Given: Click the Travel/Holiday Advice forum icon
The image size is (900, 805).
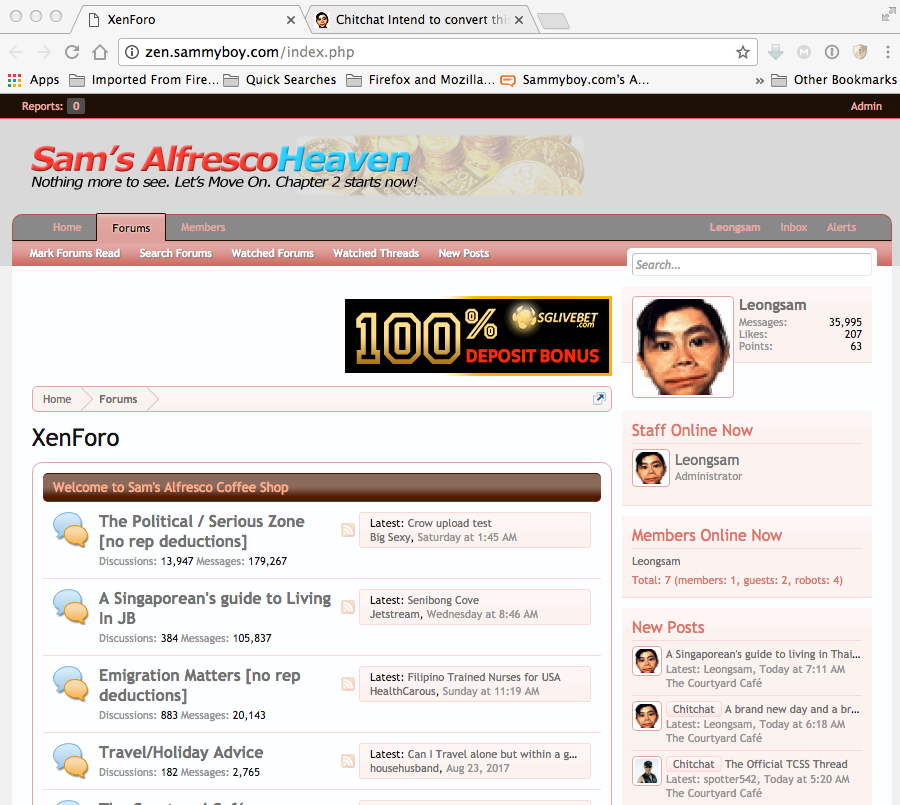Looking at the screenshot, I should pos(71,760).
